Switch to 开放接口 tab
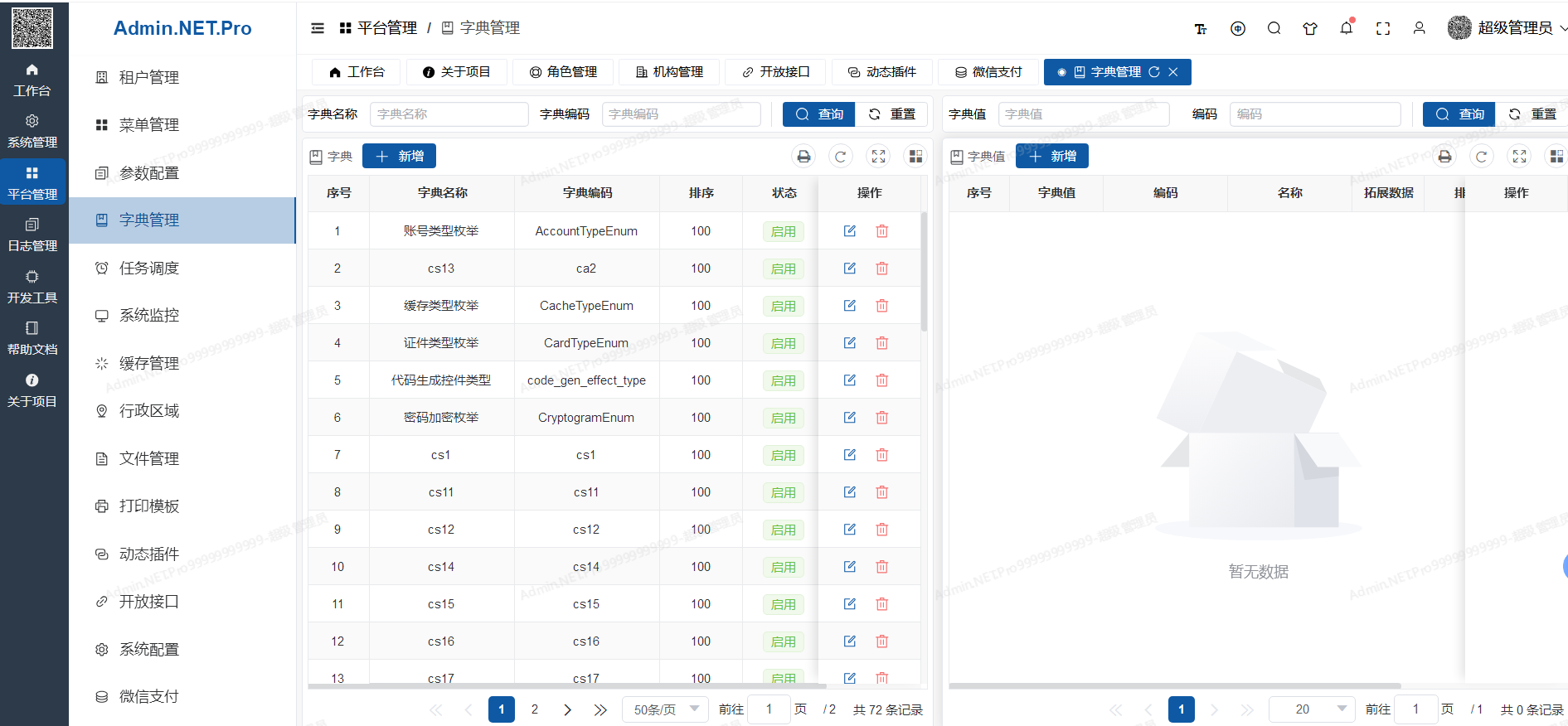This screenshot has width=1568, height=726. click(775, 72)
